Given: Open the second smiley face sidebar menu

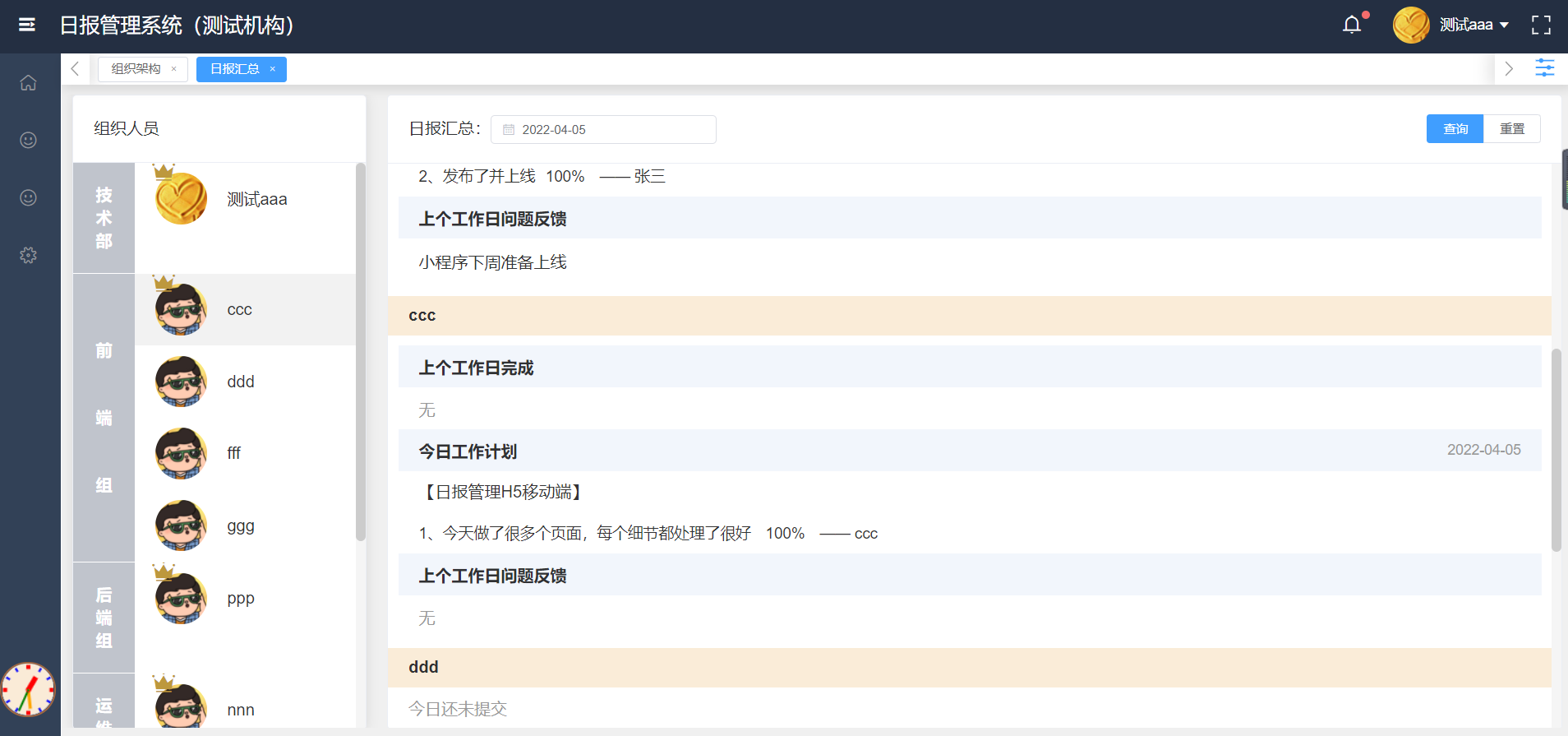Looking at the screenshot, I should [28, 197].
